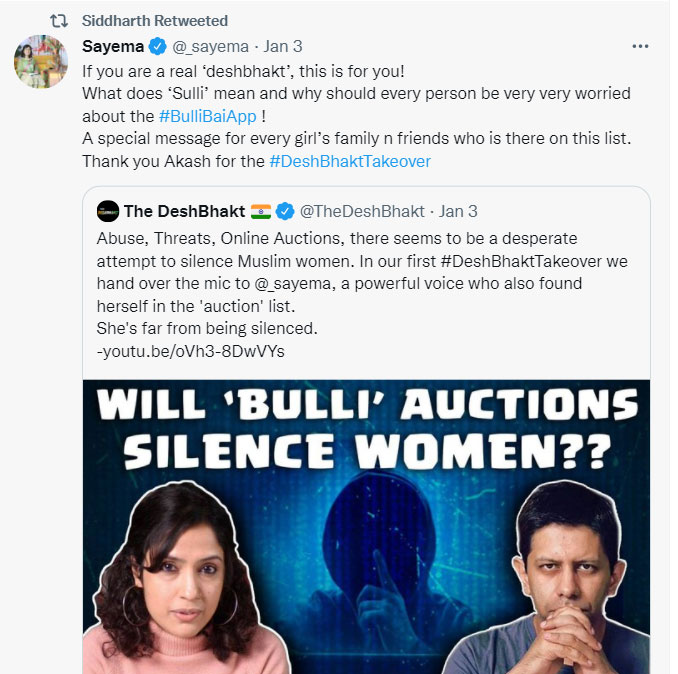Click the retweet icon beside Siddharth Retweeted

(x=59, y=20)
